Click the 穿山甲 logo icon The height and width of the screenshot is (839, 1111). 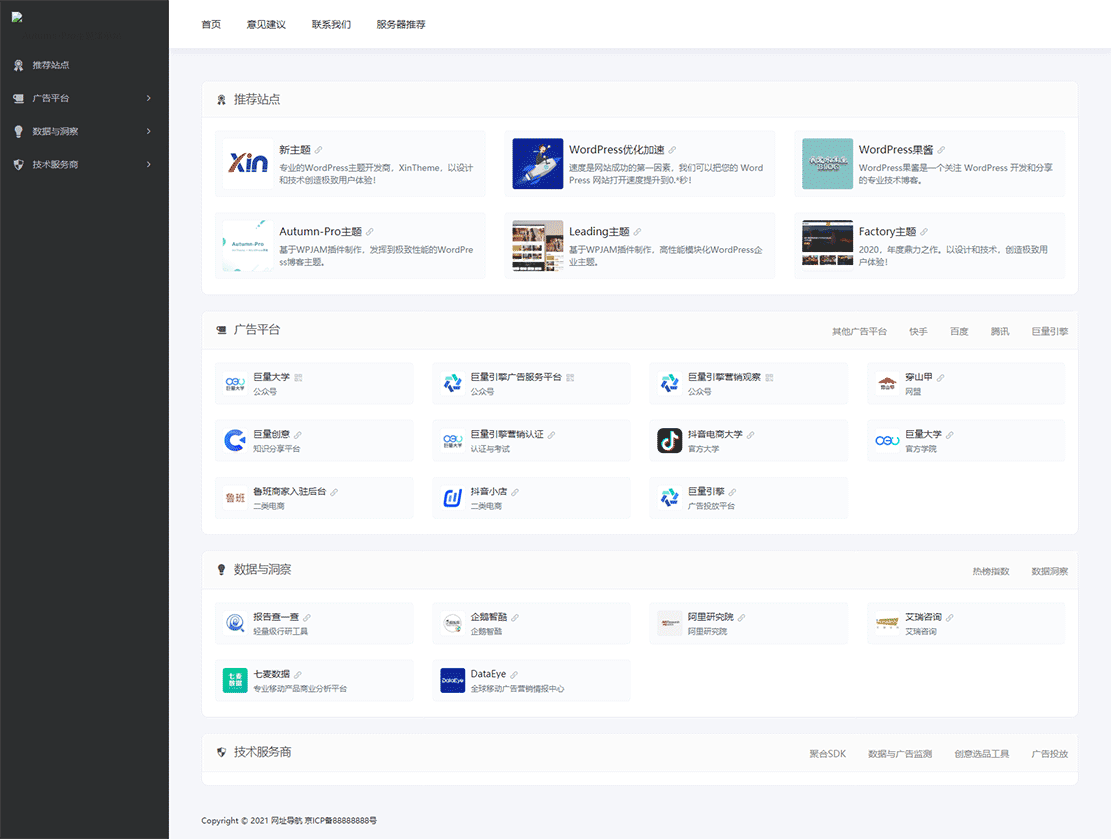pyautogui.click(x=886, y=383)
